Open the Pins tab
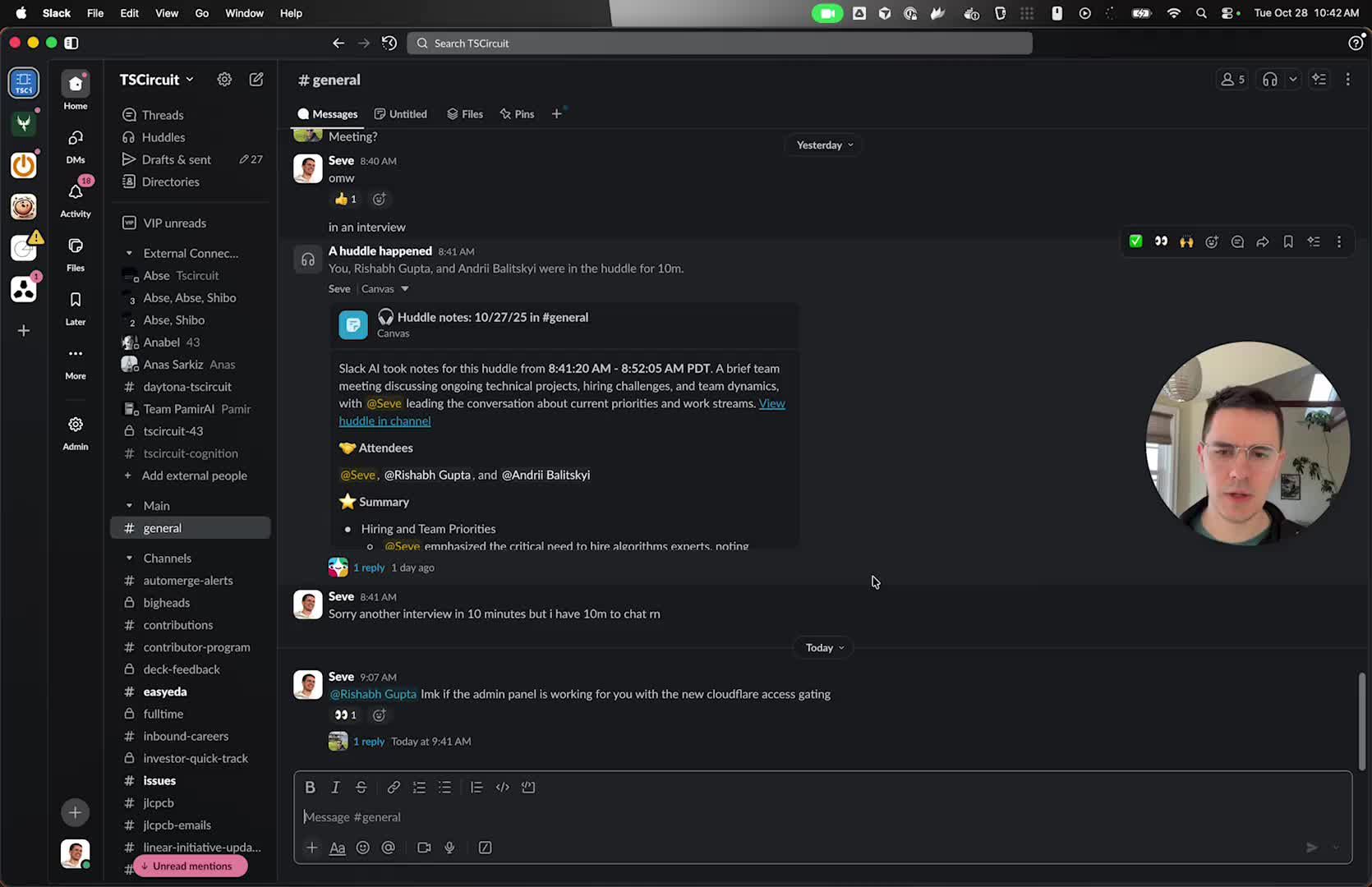Image resolution: width=1372 pixels, height=887 pixels. pos(517,114)
